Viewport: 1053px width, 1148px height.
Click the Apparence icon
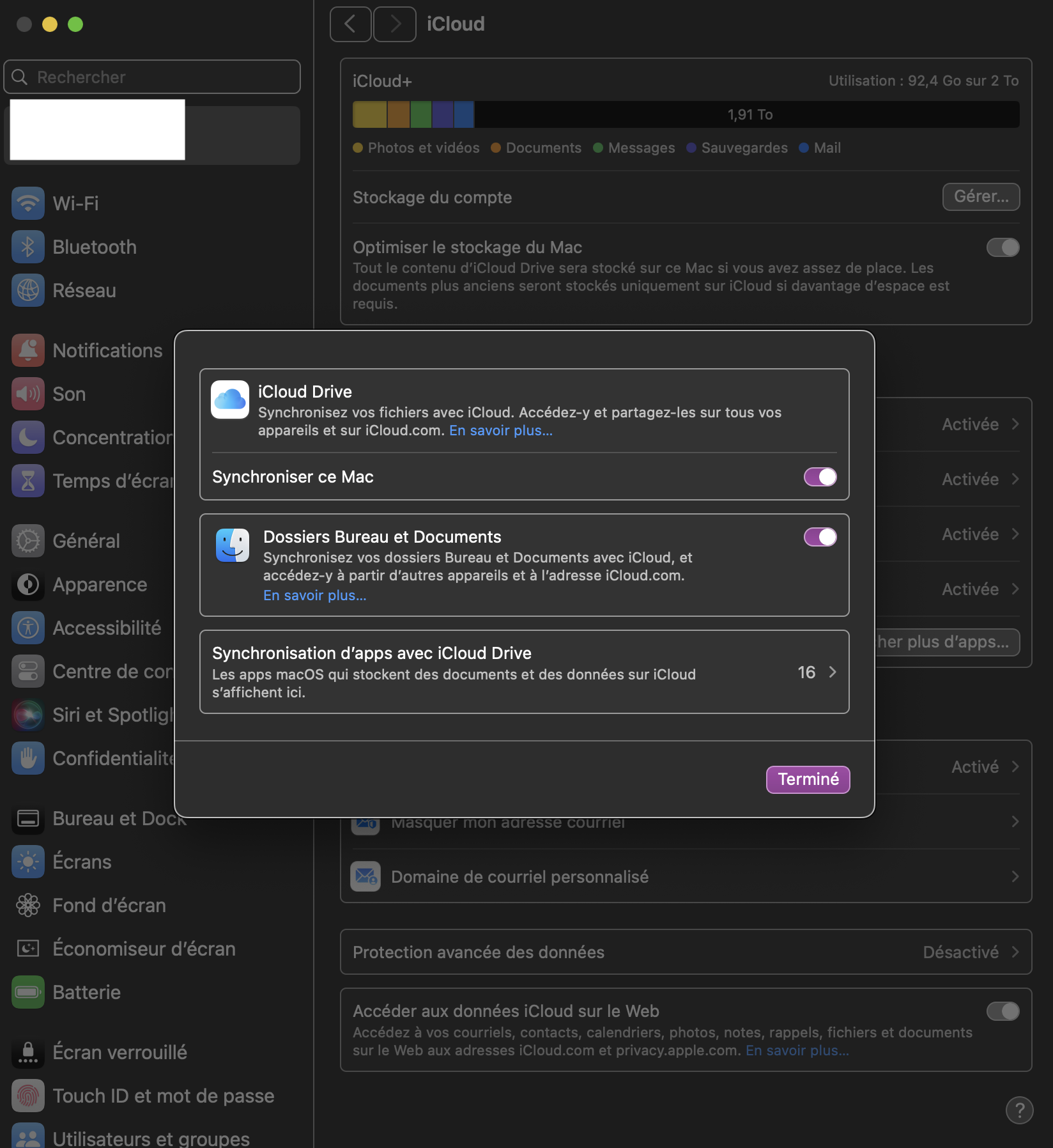[27, 584]
